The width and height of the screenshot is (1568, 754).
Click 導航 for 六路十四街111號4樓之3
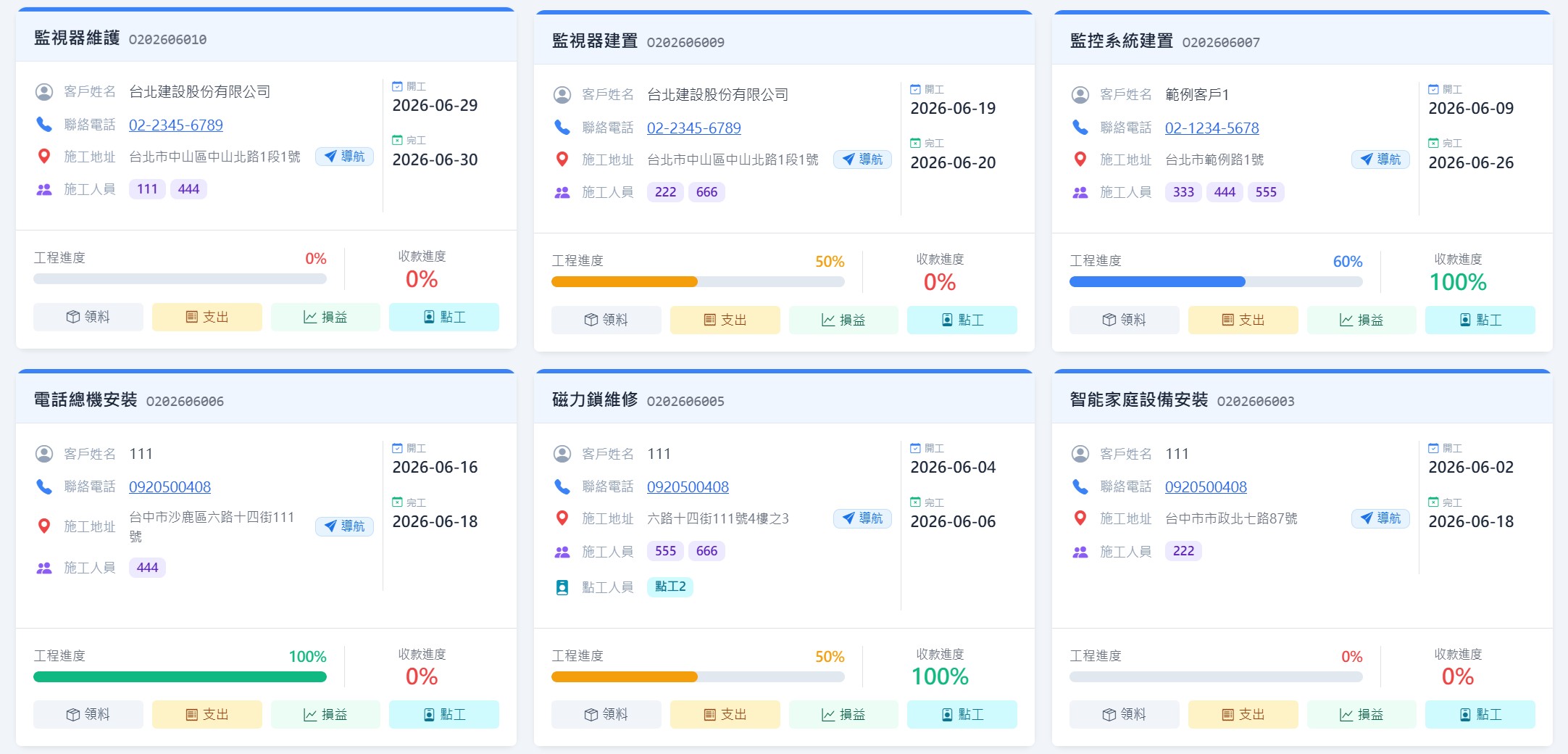pos(862,518)
